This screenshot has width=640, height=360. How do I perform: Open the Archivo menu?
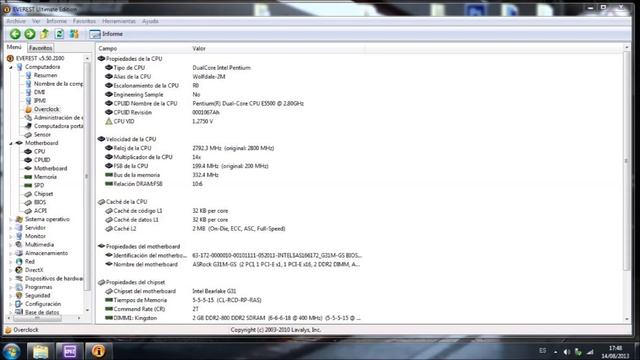[16, 21]
